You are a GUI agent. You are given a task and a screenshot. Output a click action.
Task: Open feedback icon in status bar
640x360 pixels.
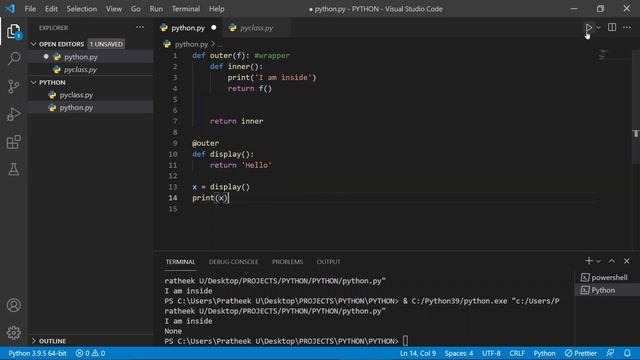pyautogui.click(x=610, y=353)
